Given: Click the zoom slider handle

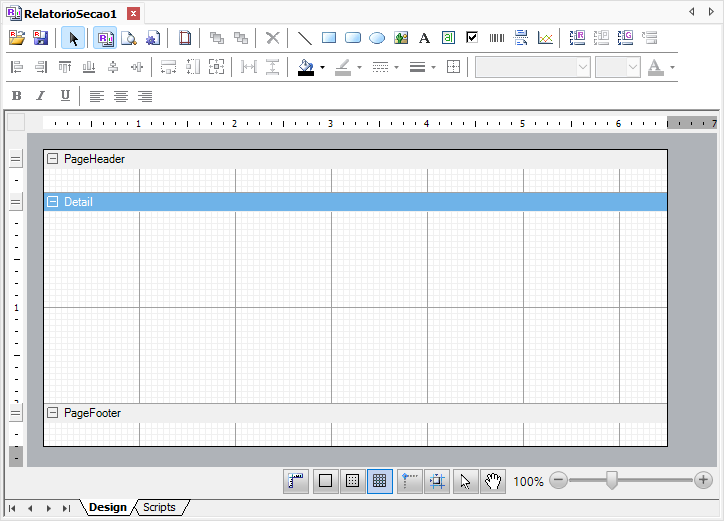Looking at the screenshot, I should (611, 481).
